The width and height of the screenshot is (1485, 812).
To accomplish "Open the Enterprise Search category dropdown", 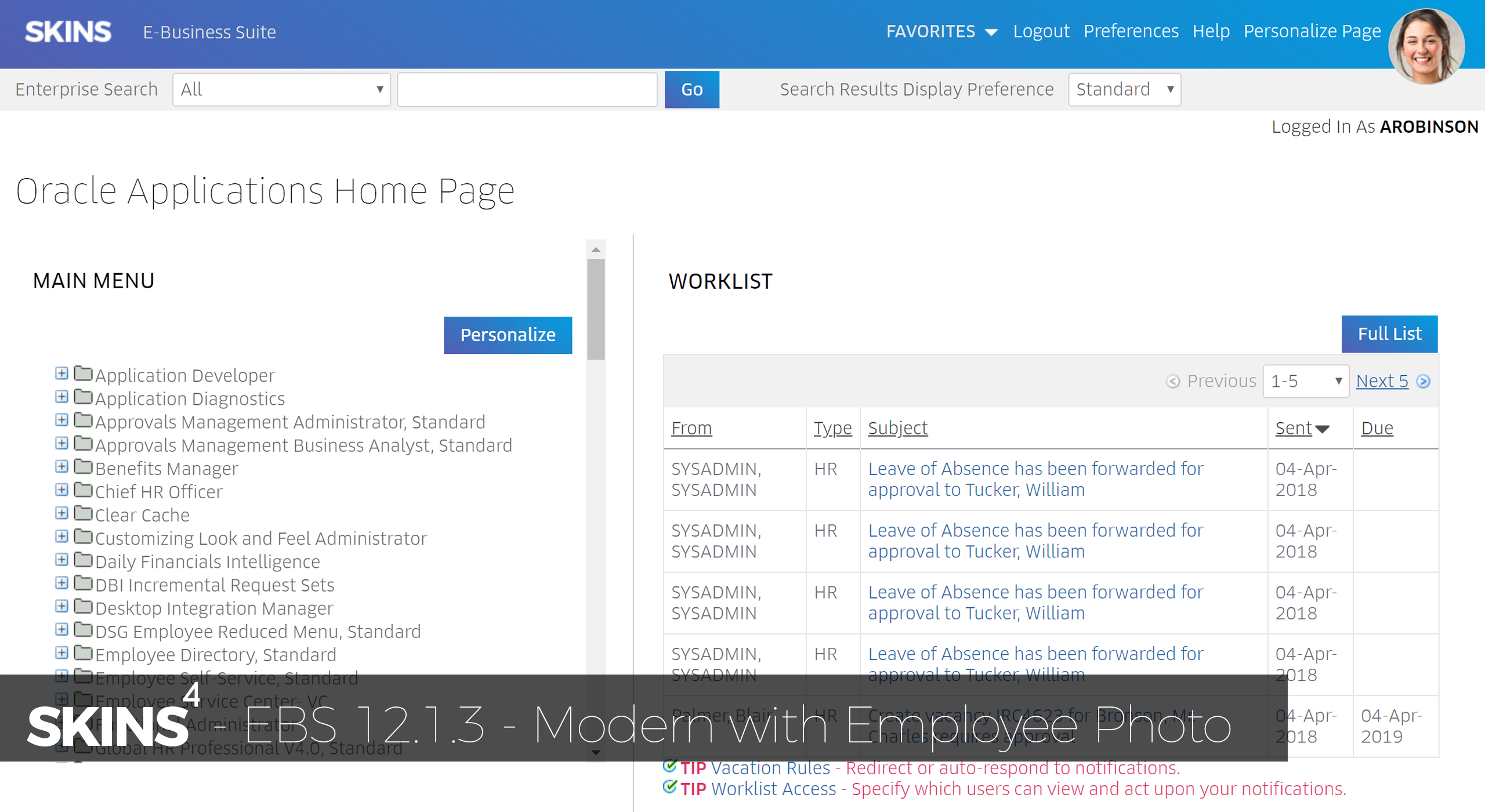I will (281, 89).
